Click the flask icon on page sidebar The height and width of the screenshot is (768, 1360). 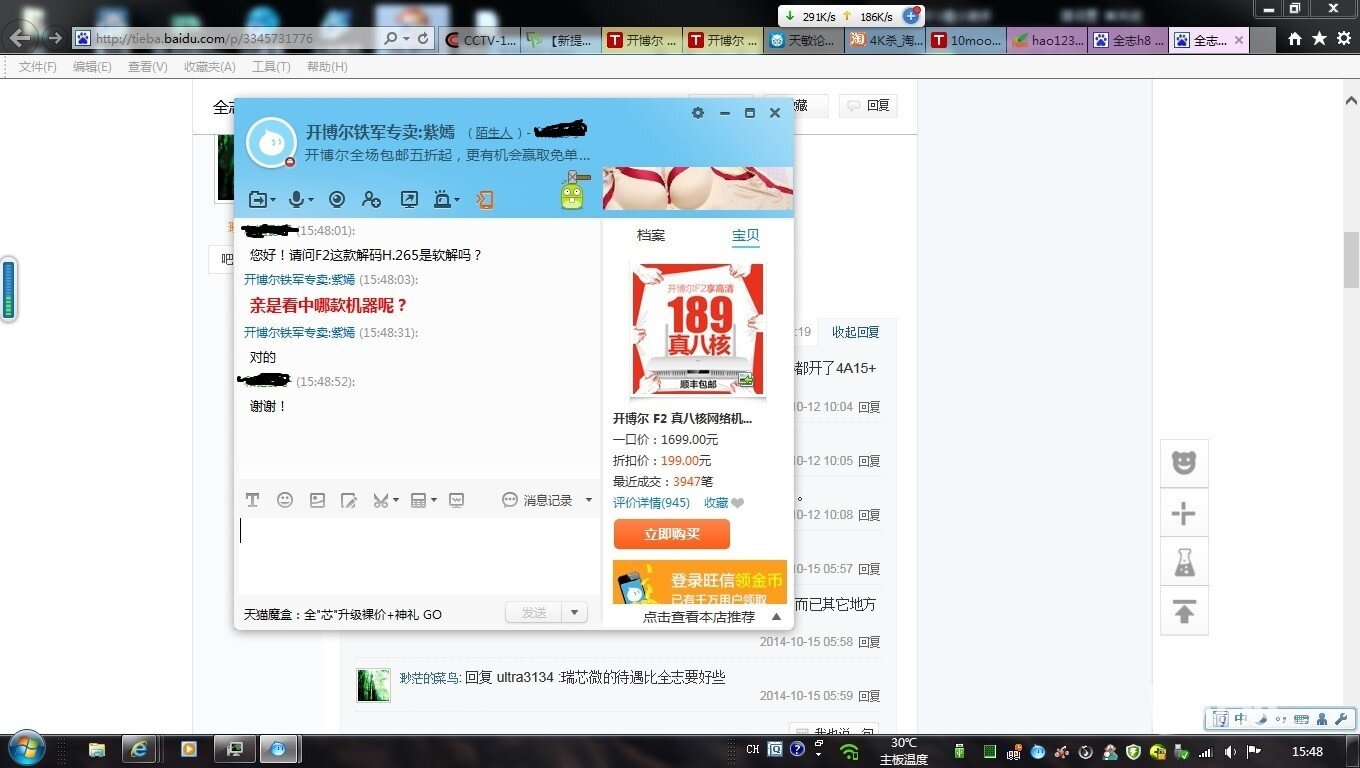tap(1184, 562)
